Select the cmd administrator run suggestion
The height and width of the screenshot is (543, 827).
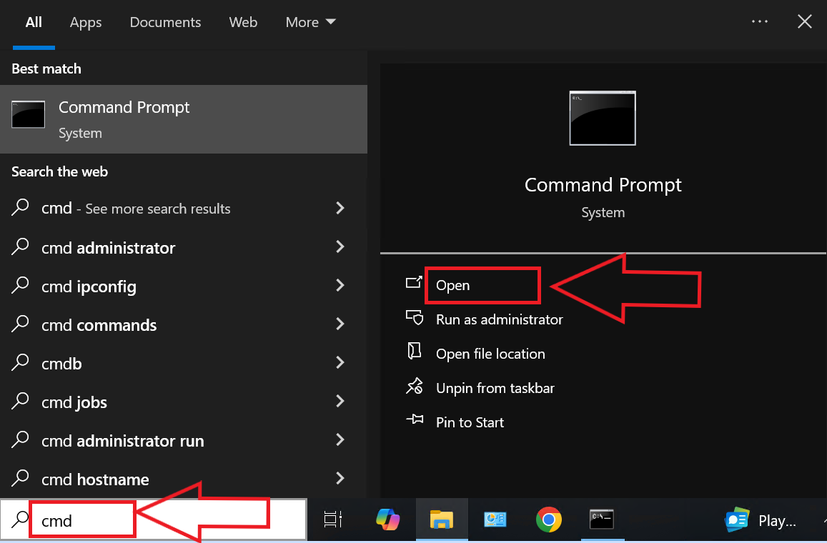tap(184, 440)
